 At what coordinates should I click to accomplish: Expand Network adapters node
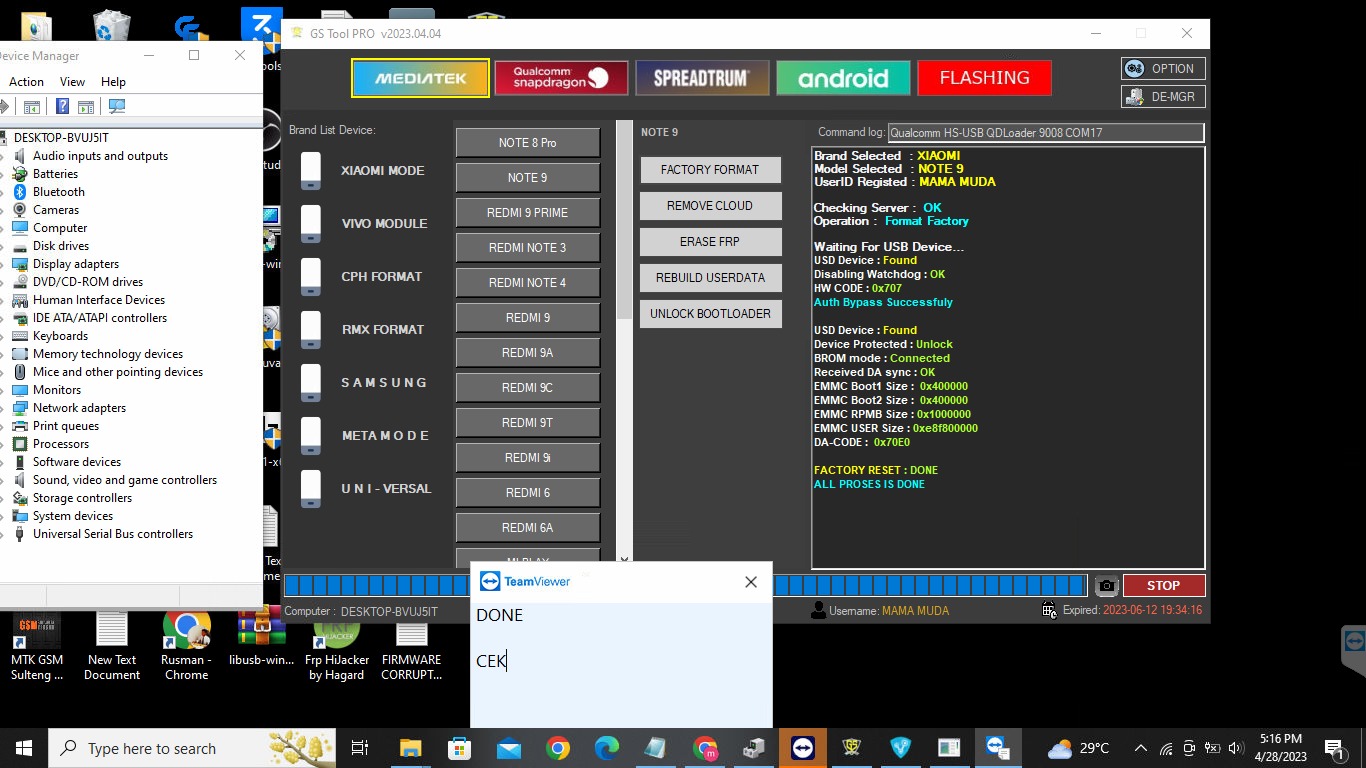(x=3, y=408)
